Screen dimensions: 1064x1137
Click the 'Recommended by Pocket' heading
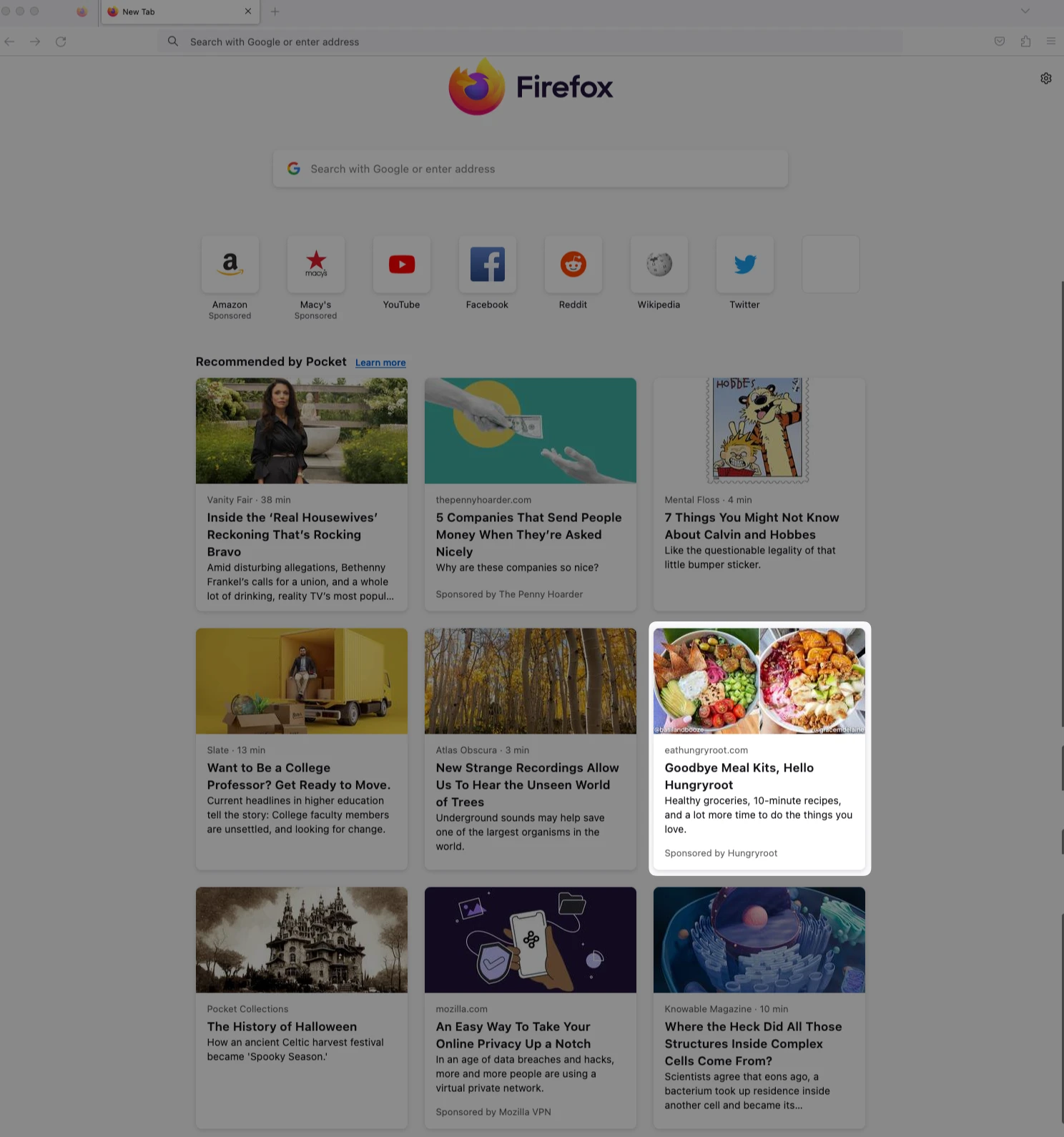(x=271, y=362)
